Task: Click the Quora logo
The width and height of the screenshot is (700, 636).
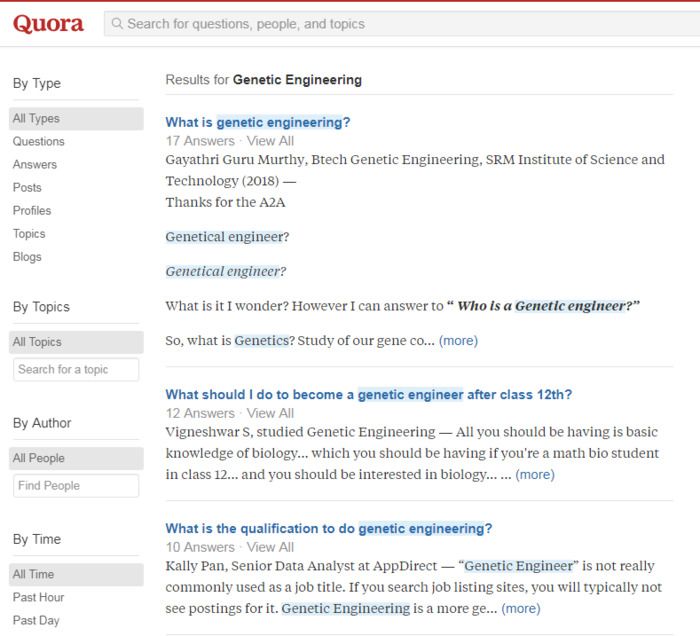Action: coord(48,23)
